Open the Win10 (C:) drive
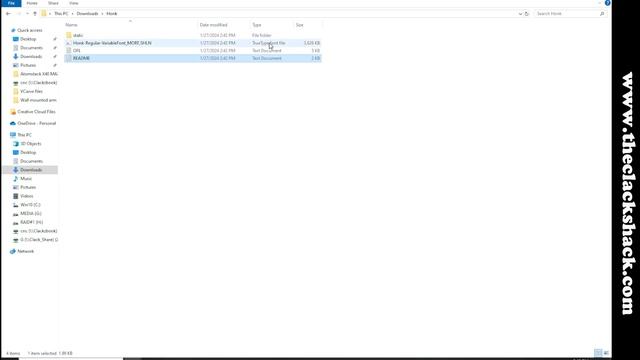Image resolution: width=640 pixels, height=360 pixels. (30, 205)
